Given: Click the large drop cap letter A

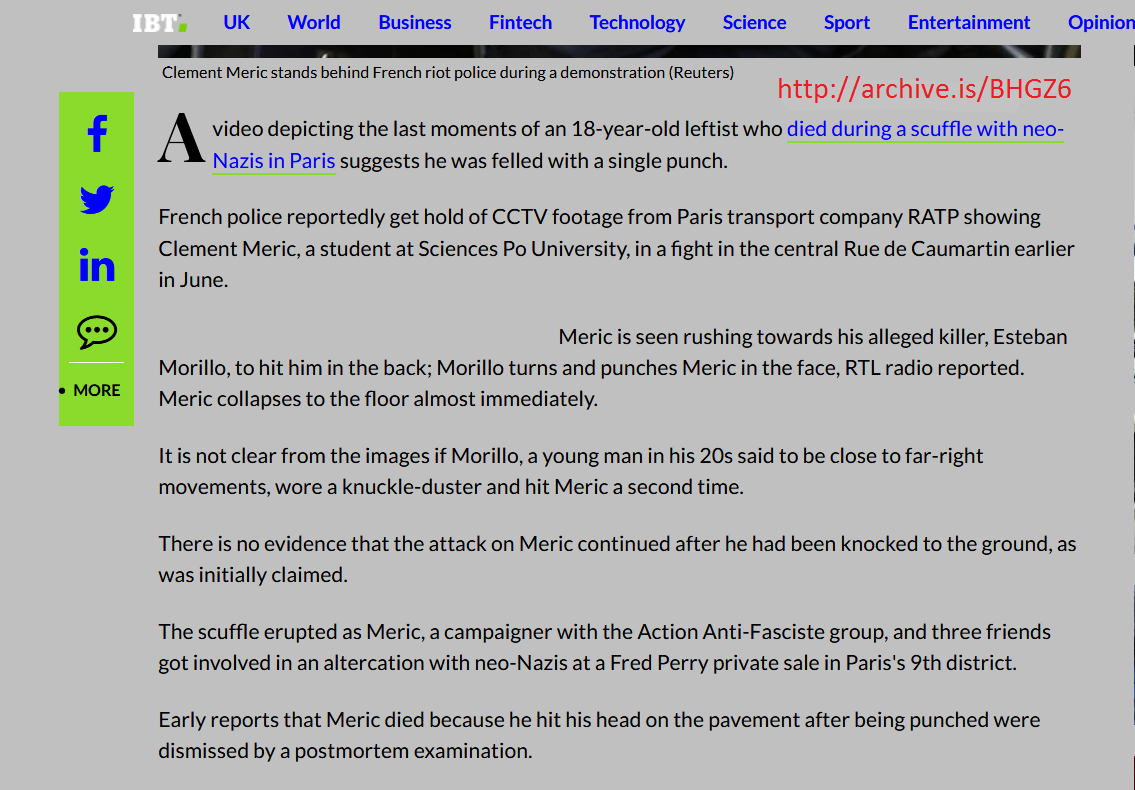Looking at the screenshot, I should click(x=181, y=138).
